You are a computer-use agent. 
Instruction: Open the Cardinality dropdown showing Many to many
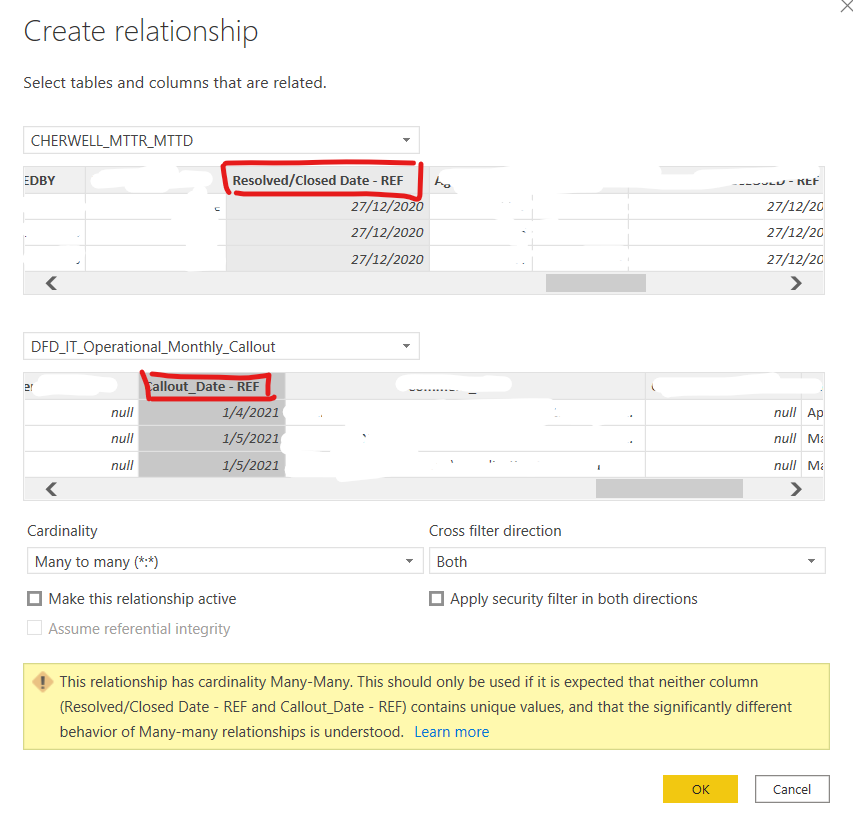pos(225,561)
